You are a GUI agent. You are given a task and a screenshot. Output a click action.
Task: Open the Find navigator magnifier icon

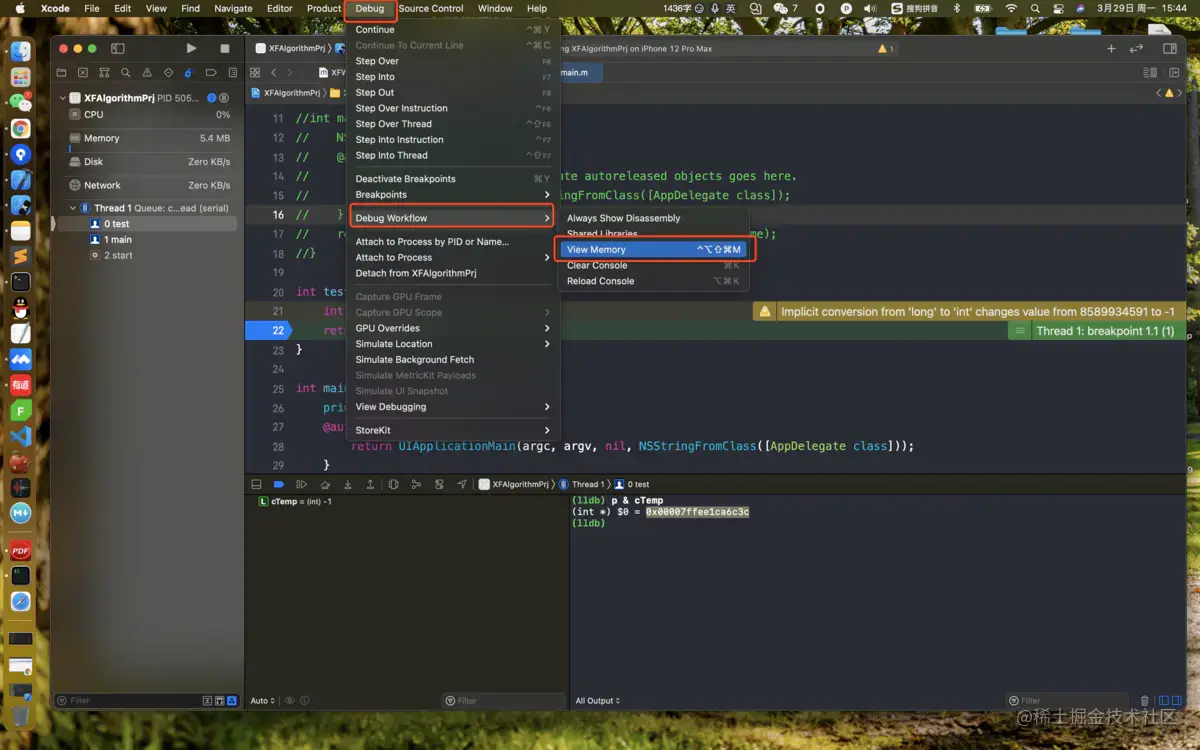coord(125,73)
